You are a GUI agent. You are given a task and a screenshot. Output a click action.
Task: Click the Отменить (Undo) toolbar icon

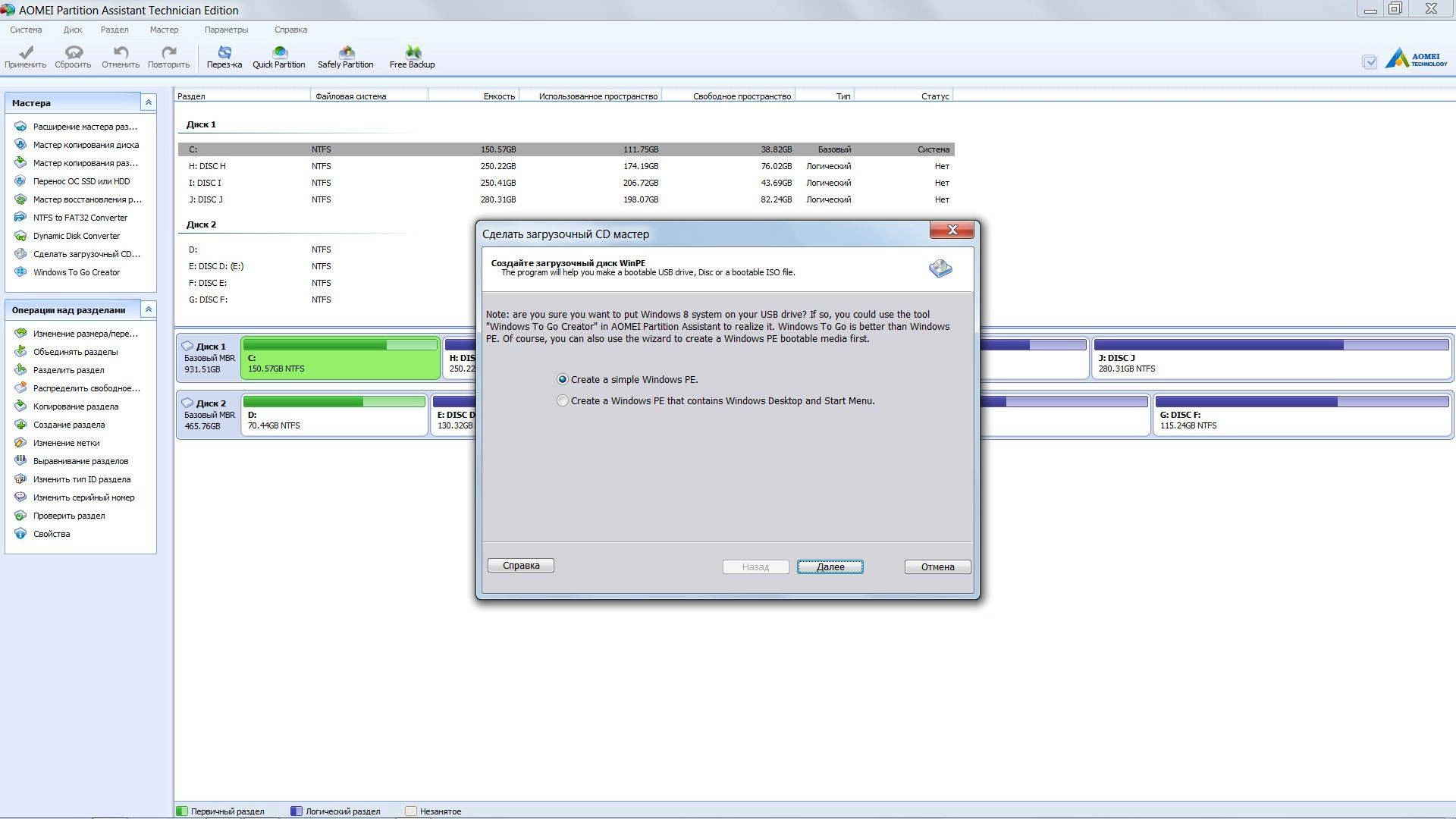[x=121, y=57]
